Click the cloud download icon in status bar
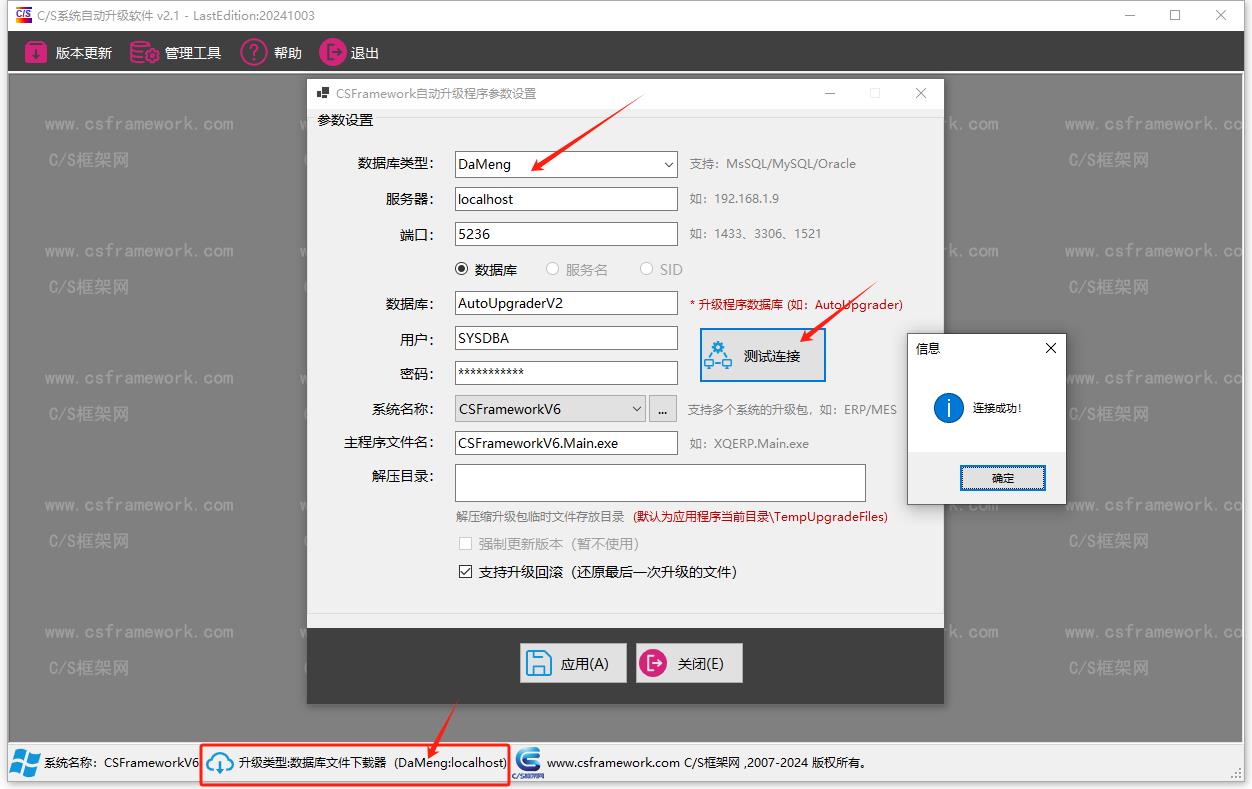Viewport: 1252px width, 789px height. point(220,763)
